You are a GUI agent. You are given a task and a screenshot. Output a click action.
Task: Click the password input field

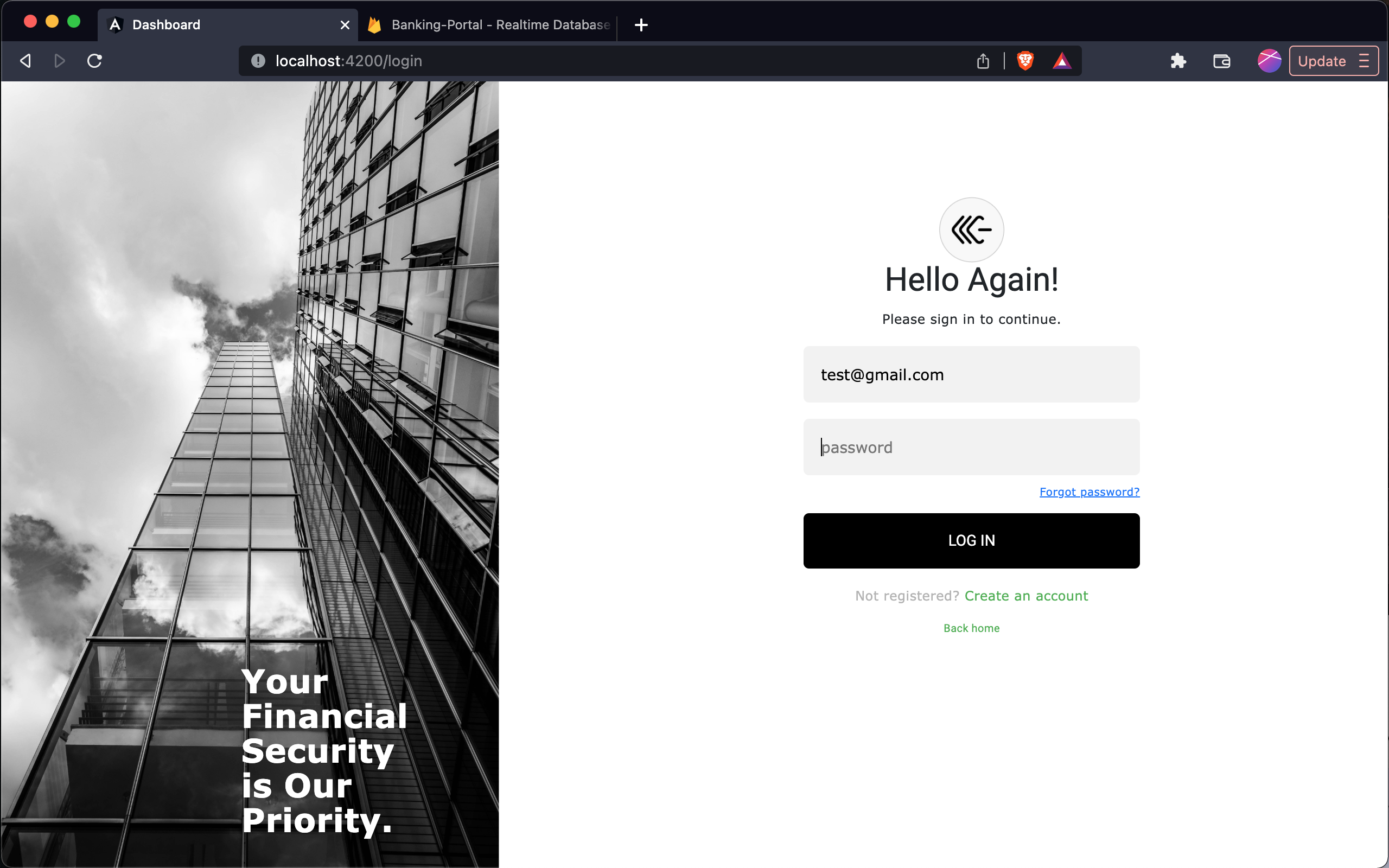[971, 447]
